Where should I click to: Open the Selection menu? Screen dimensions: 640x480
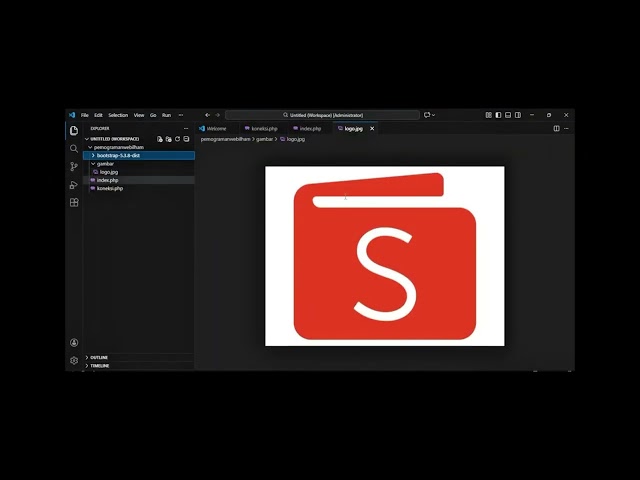(x=118, y=115)
